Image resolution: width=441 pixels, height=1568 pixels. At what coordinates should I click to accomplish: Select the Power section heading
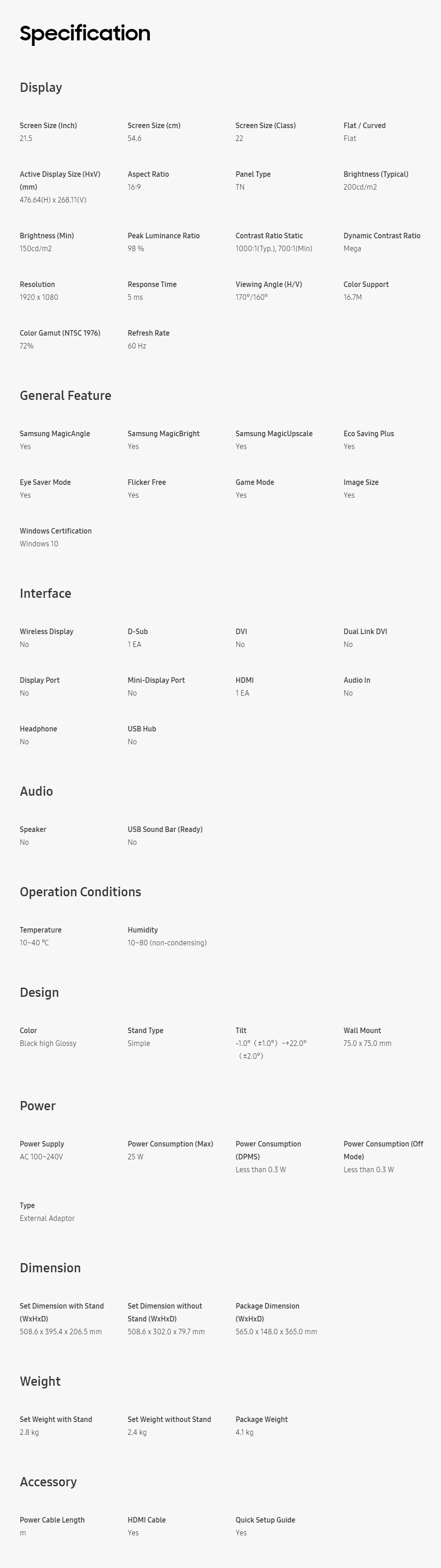(37, 1105)
